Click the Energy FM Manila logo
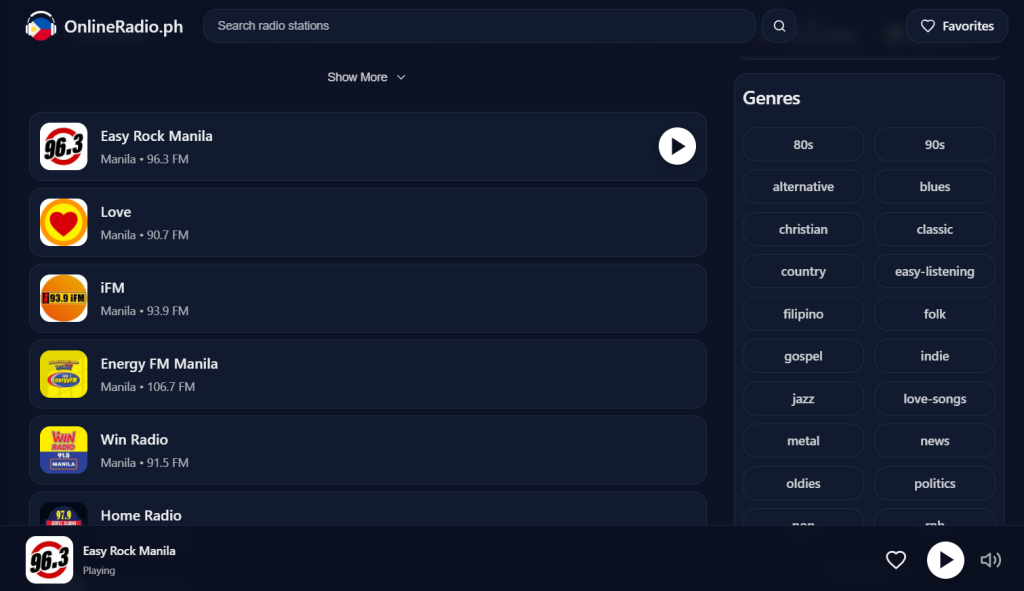 (64, 374)
